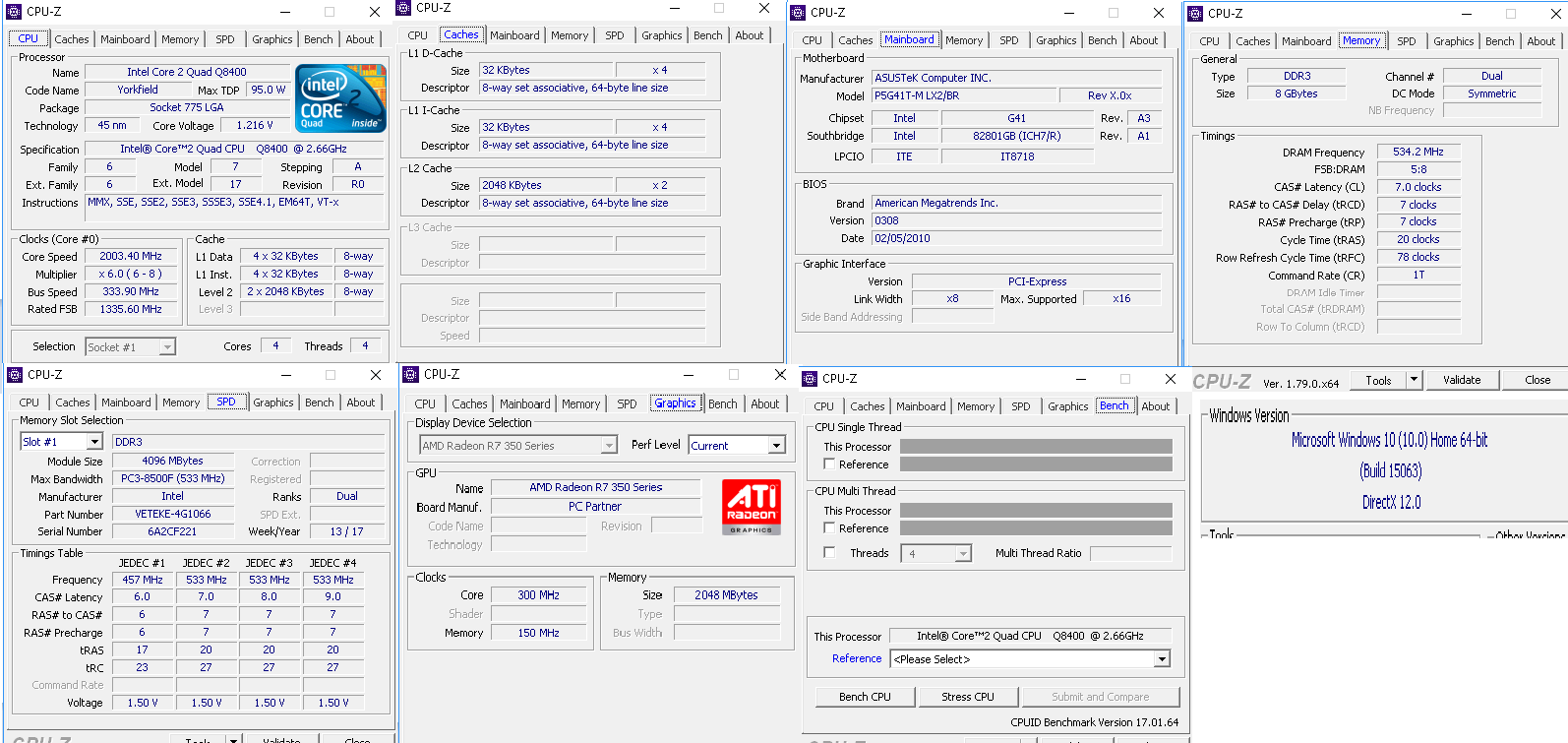This screenshot has width=1568, height=743.
Task: Click the Core Speed value 2003.40 MHz
Action: click(x=131, y=256)
